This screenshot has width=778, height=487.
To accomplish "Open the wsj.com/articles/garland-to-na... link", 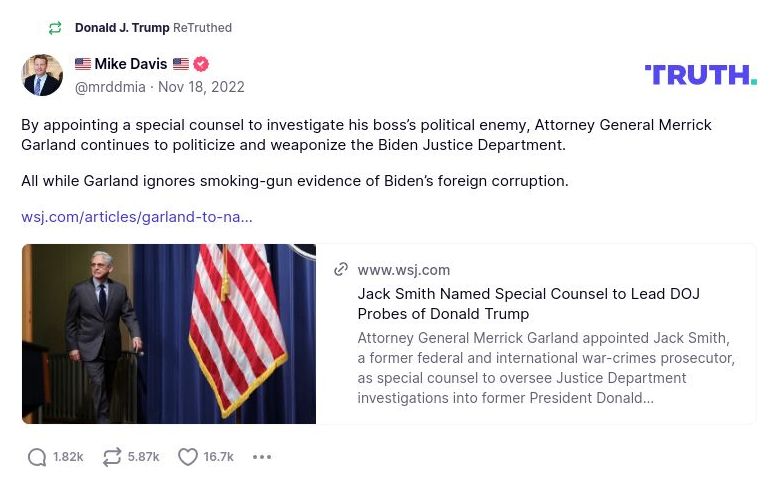I will coord(137,216).
